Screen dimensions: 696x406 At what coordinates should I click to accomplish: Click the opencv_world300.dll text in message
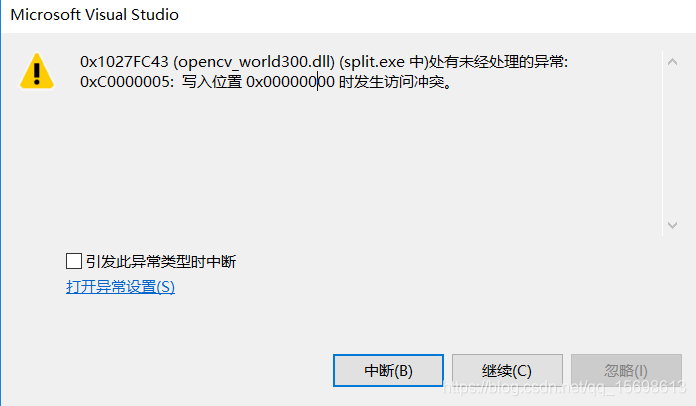254,62
